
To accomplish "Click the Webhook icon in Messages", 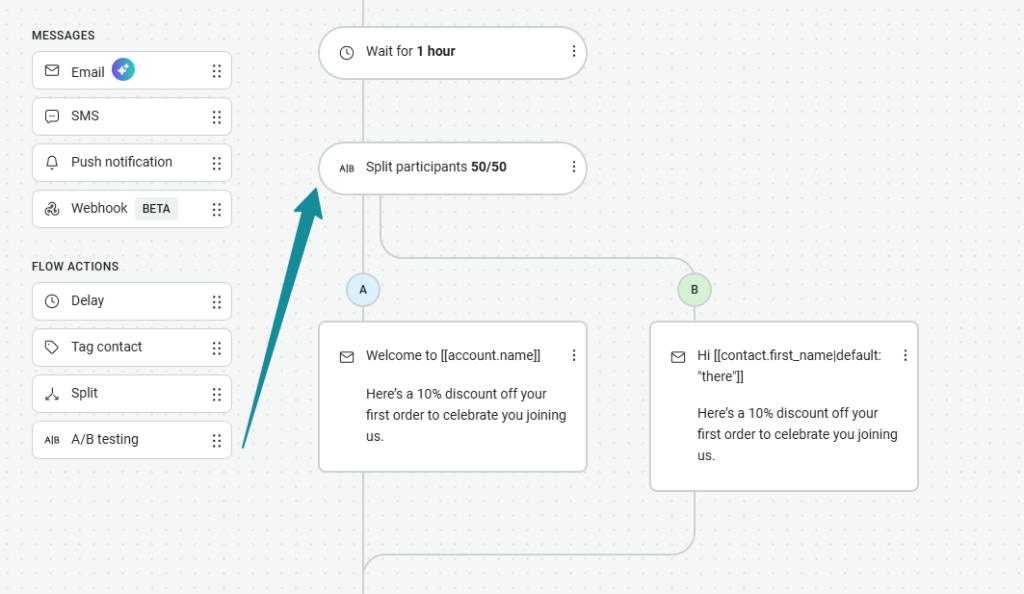I will (52, 209).
